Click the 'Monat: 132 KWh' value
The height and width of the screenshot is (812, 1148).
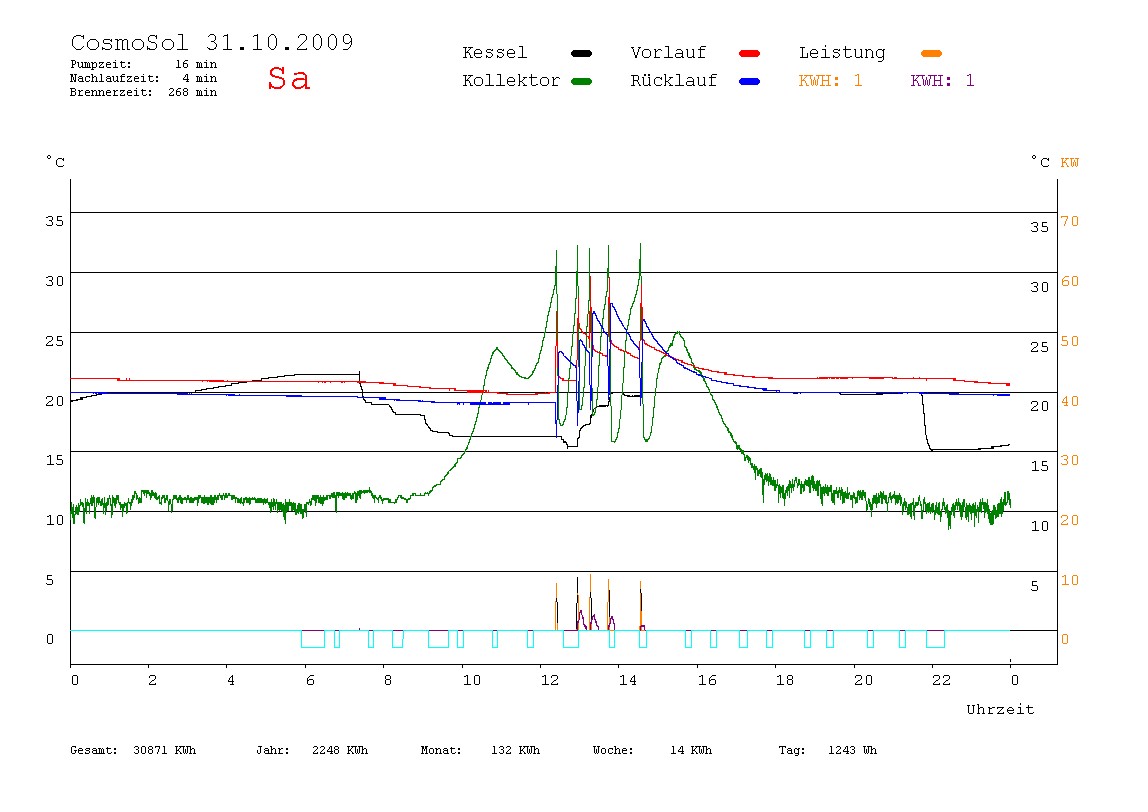(x=480, y=750)
